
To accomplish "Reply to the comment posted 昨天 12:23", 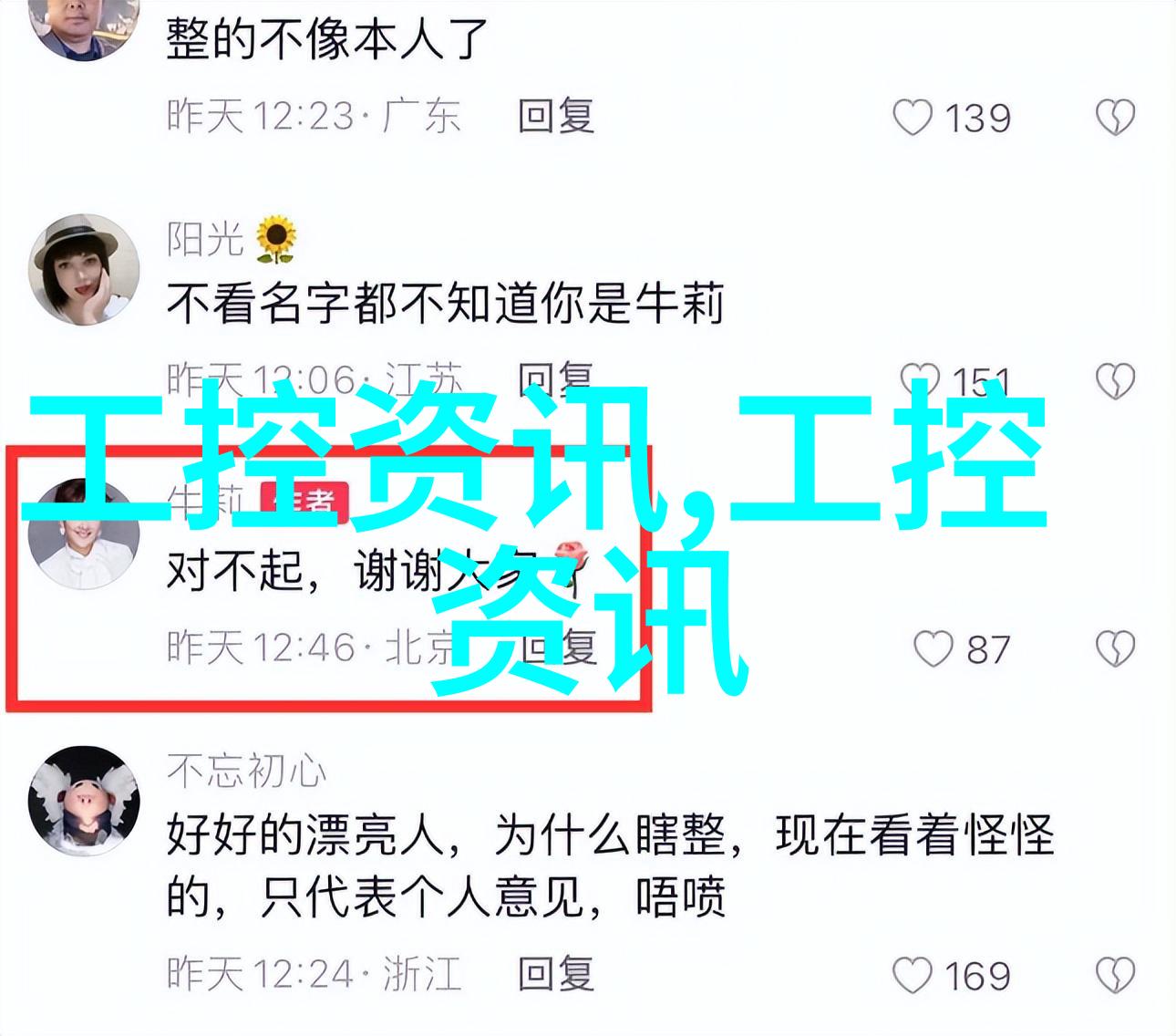I will click(556, 117).
